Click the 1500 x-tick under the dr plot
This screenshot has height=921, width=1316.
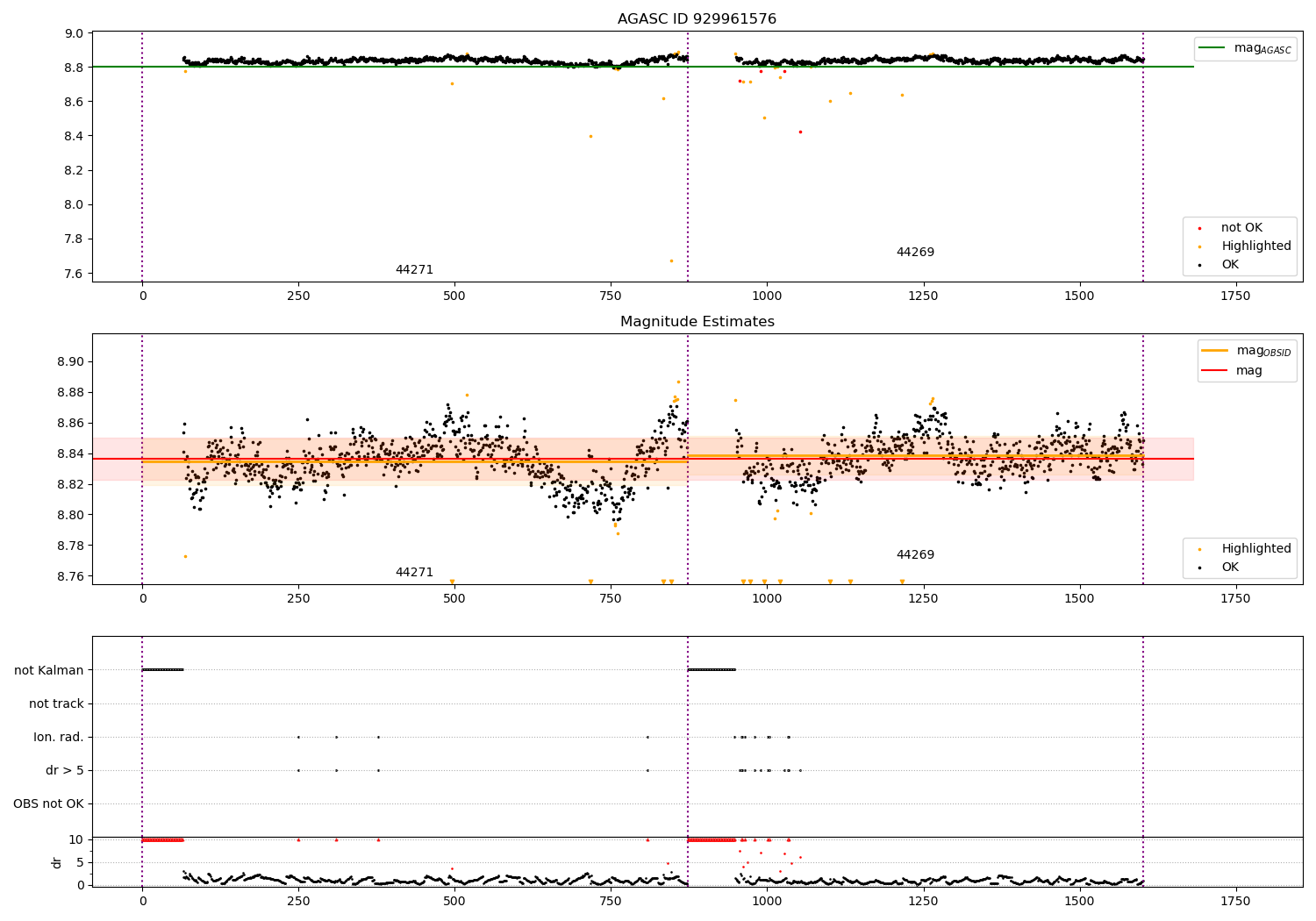tap(1079, 901)
